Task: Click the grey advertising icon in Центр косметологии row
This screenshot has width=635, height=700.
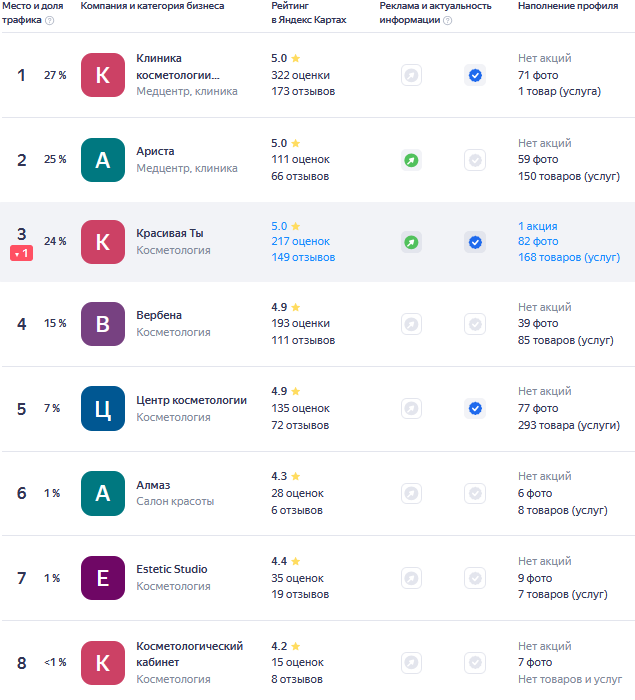Action: pos(411,408)
